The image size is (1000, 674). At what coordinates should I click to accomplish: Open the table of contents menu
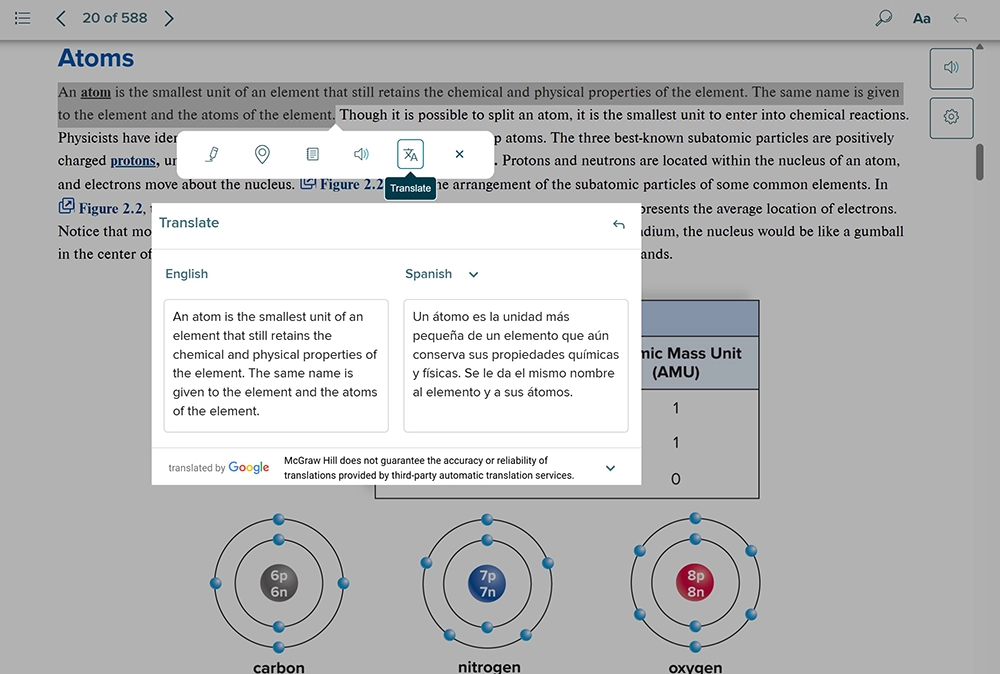coord(23,18)
